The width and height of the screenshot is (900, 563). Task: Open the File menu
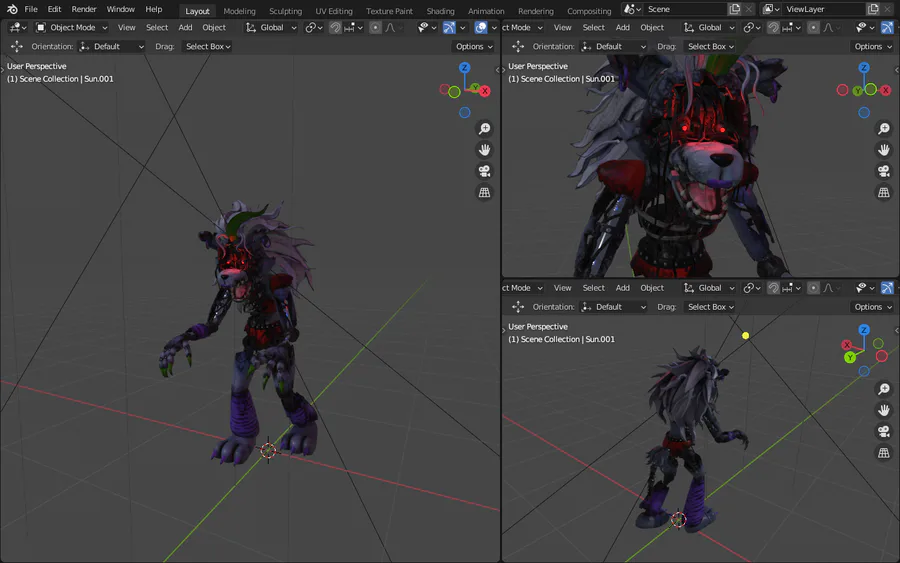point(31,9)
